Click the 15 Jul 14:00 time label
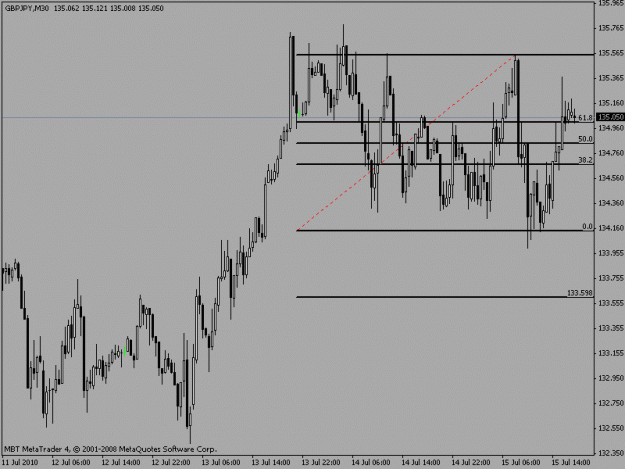 pyautogui.click(x=571, y=462)
